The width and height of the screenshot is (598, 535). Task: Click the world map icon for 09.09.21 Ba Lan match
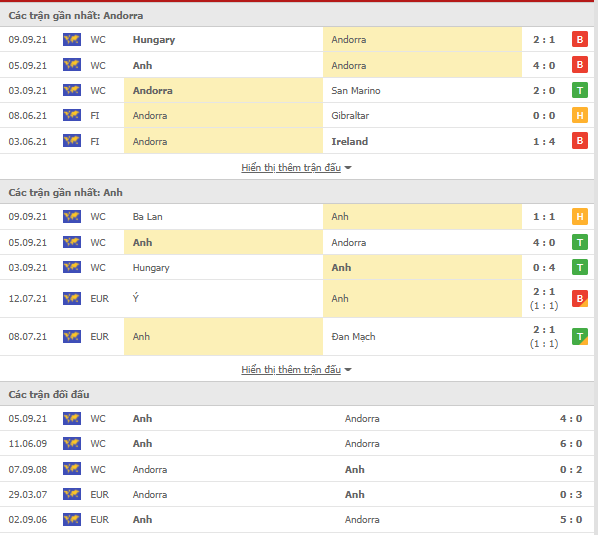[72, 216]
